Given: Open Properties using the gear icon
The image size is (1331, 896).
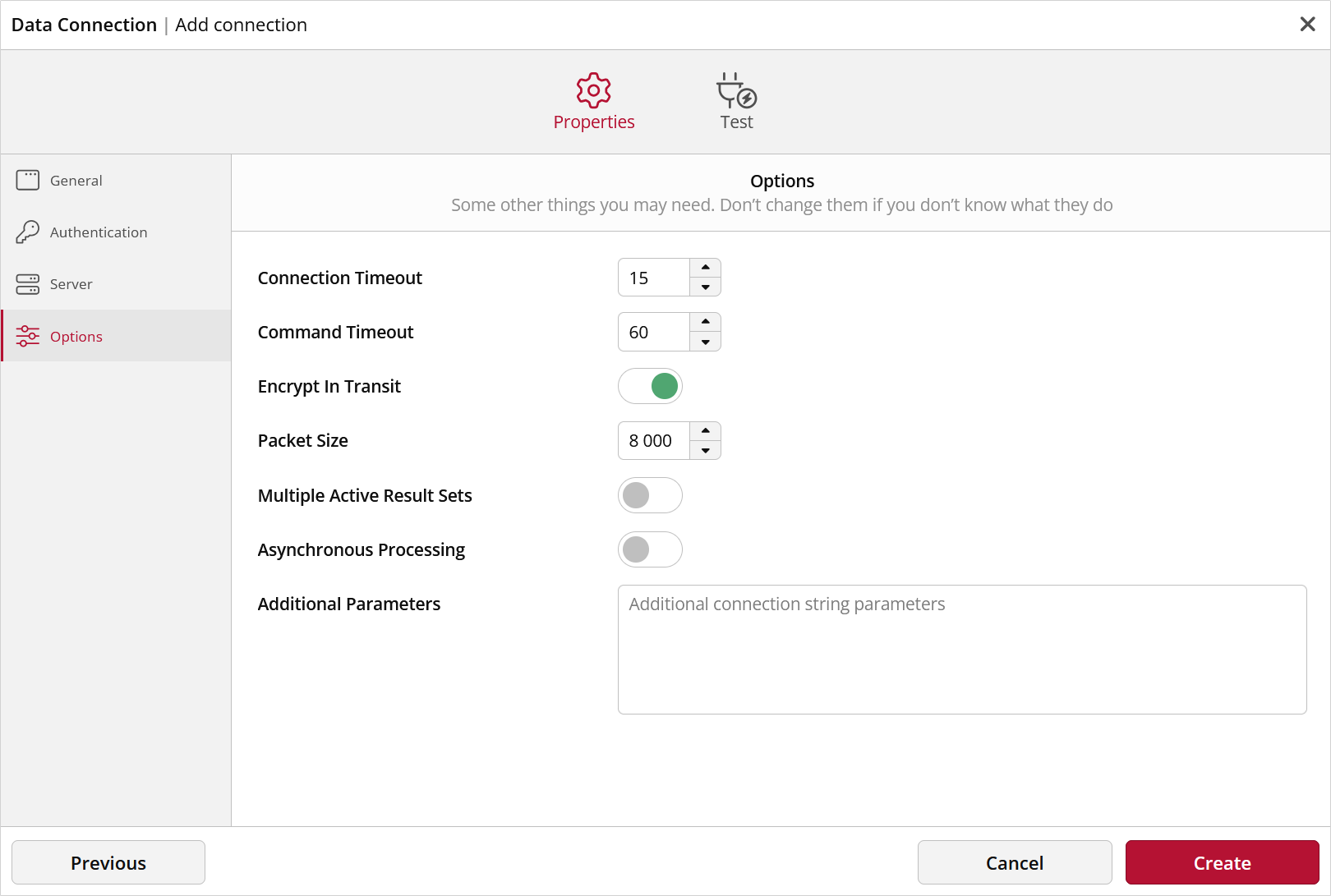Looking at the screenshot, I should (593, 91).
